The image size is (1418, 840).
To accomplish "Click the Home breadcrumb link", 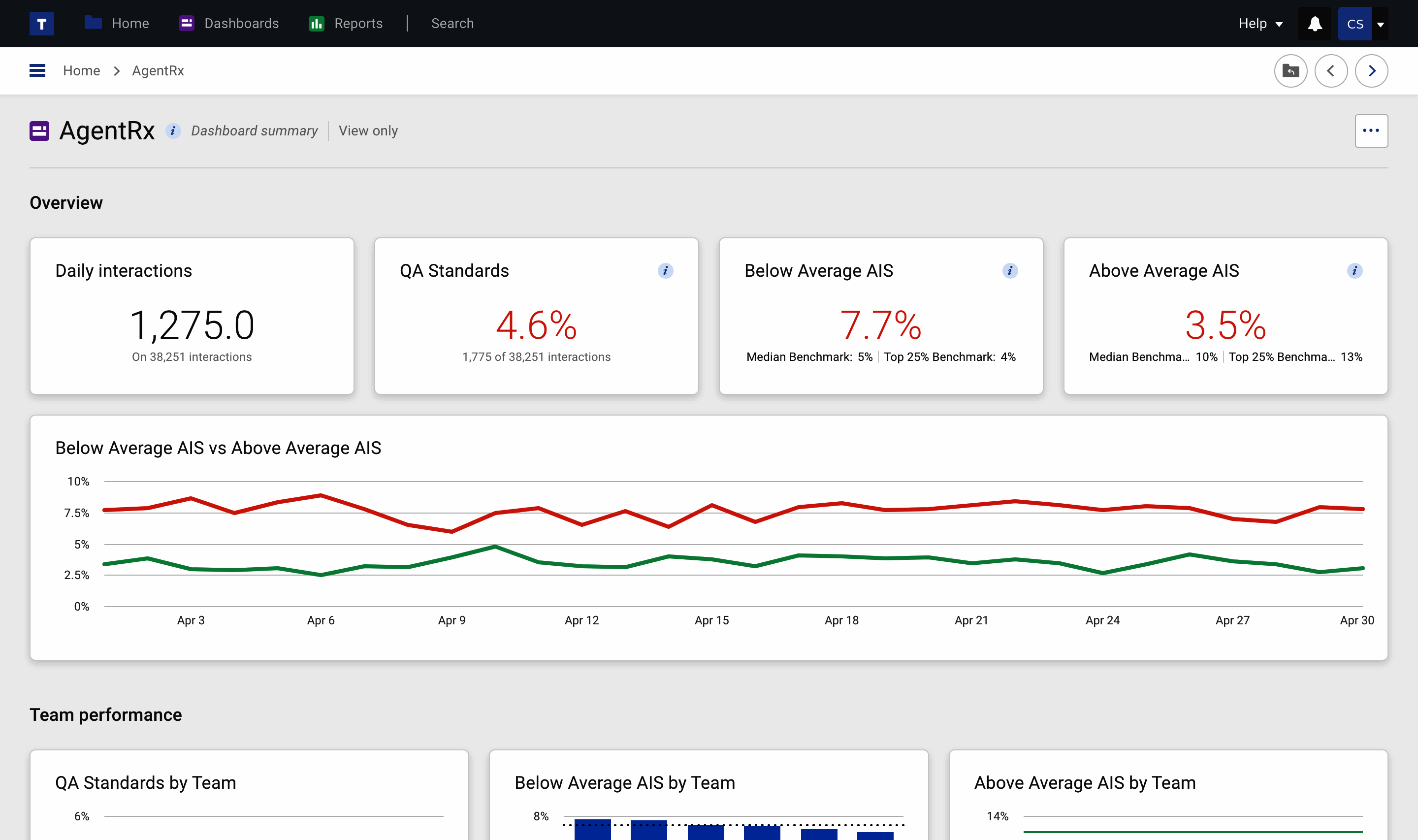I will click(81, 71).
